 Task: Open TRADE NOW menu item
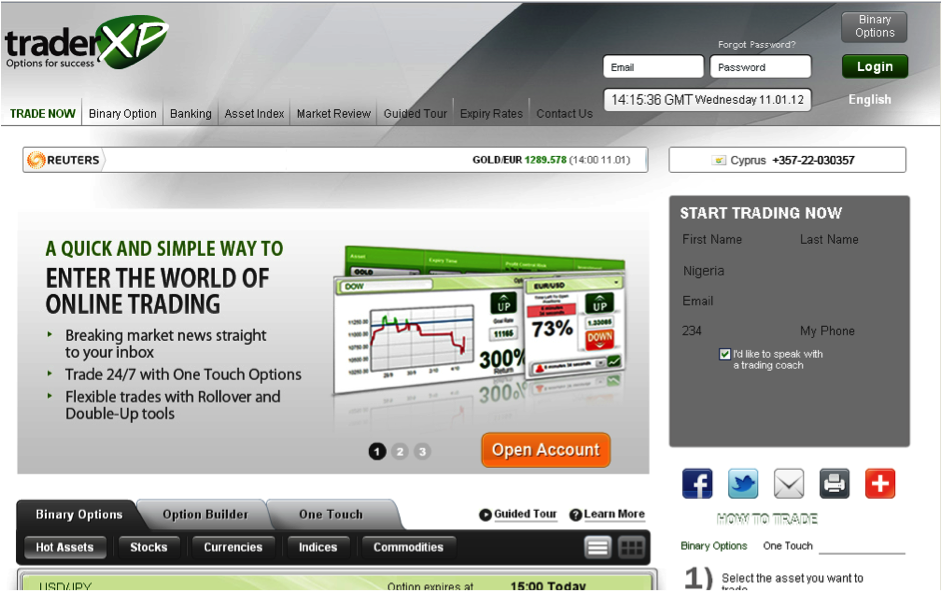(43, 114)
